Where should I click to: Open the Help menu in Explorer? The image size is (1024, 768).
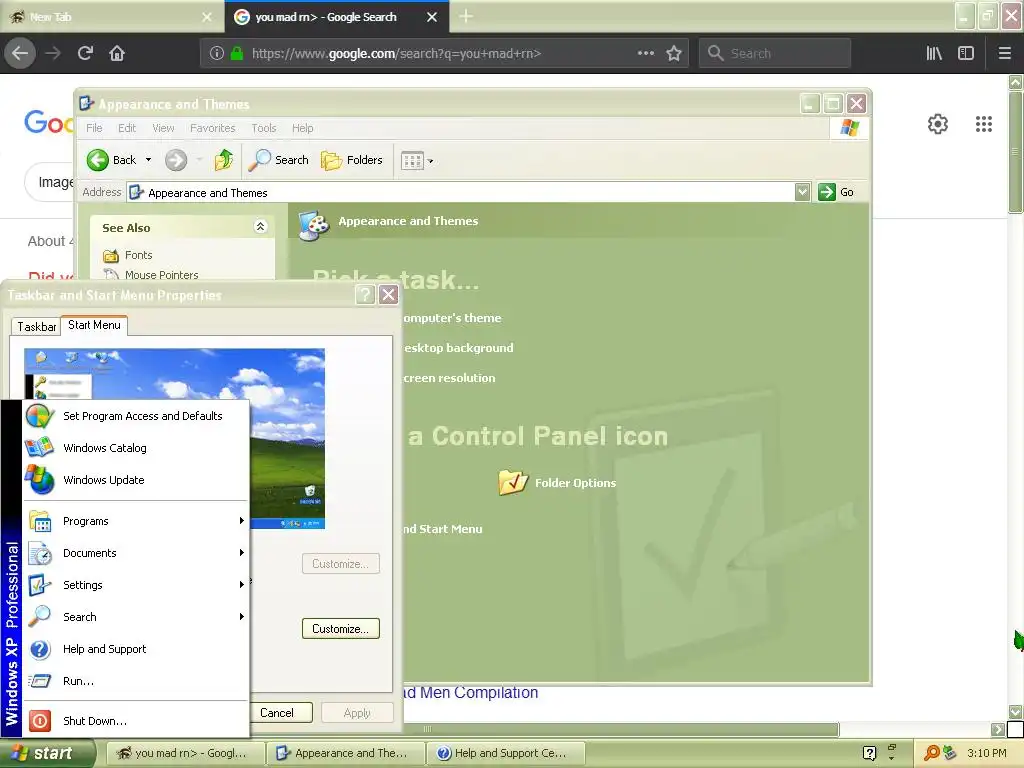(302, 128)
